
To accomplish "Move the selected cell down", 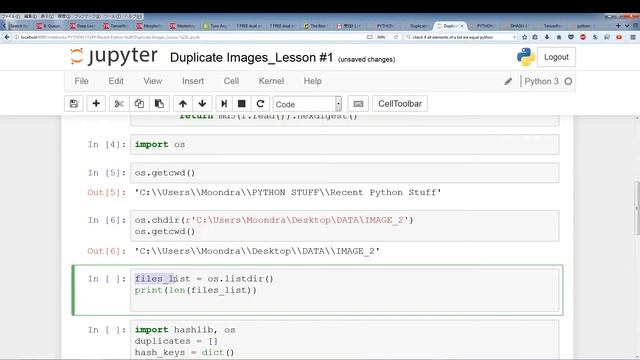I will coord(202,104).
